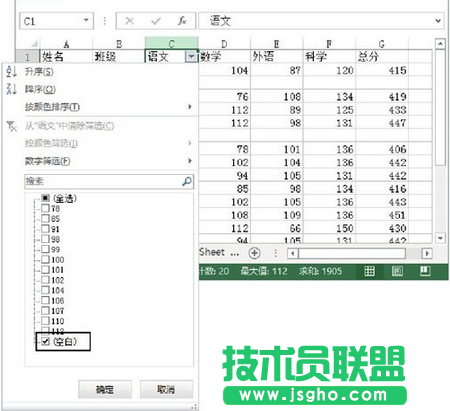Add a new sheet with plus icon

click(255, 253)
